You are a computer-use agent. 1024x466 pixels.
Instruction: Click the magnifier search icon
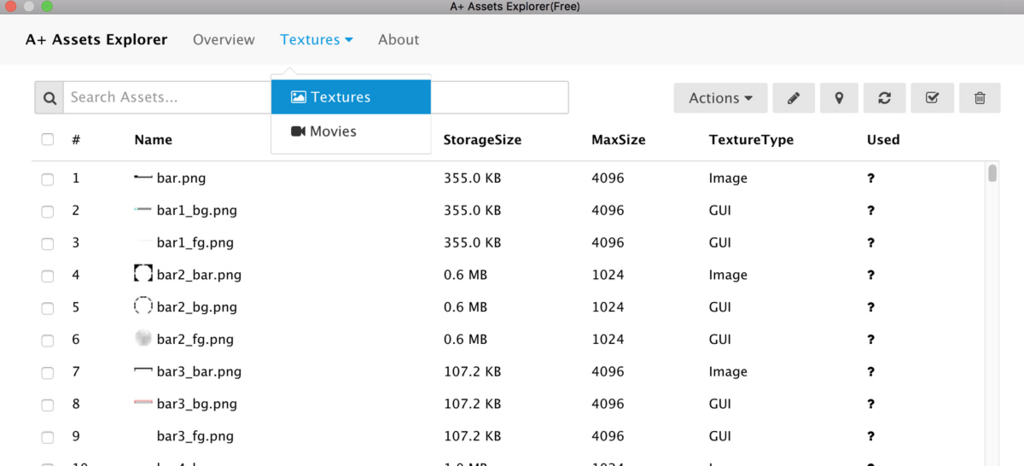coord(49,98)
